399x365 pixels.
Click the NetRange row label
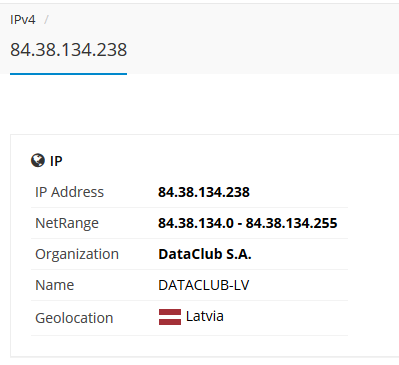point(67,223)
